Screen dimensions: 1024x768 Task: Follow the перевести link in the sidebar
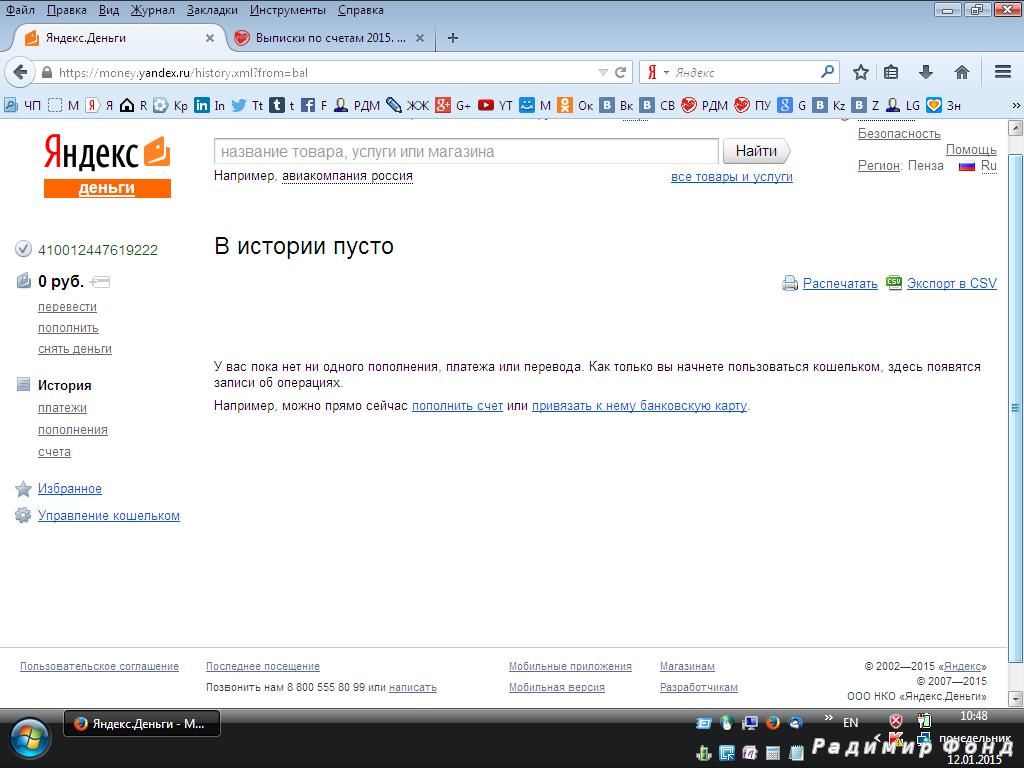tap(67, 307)
